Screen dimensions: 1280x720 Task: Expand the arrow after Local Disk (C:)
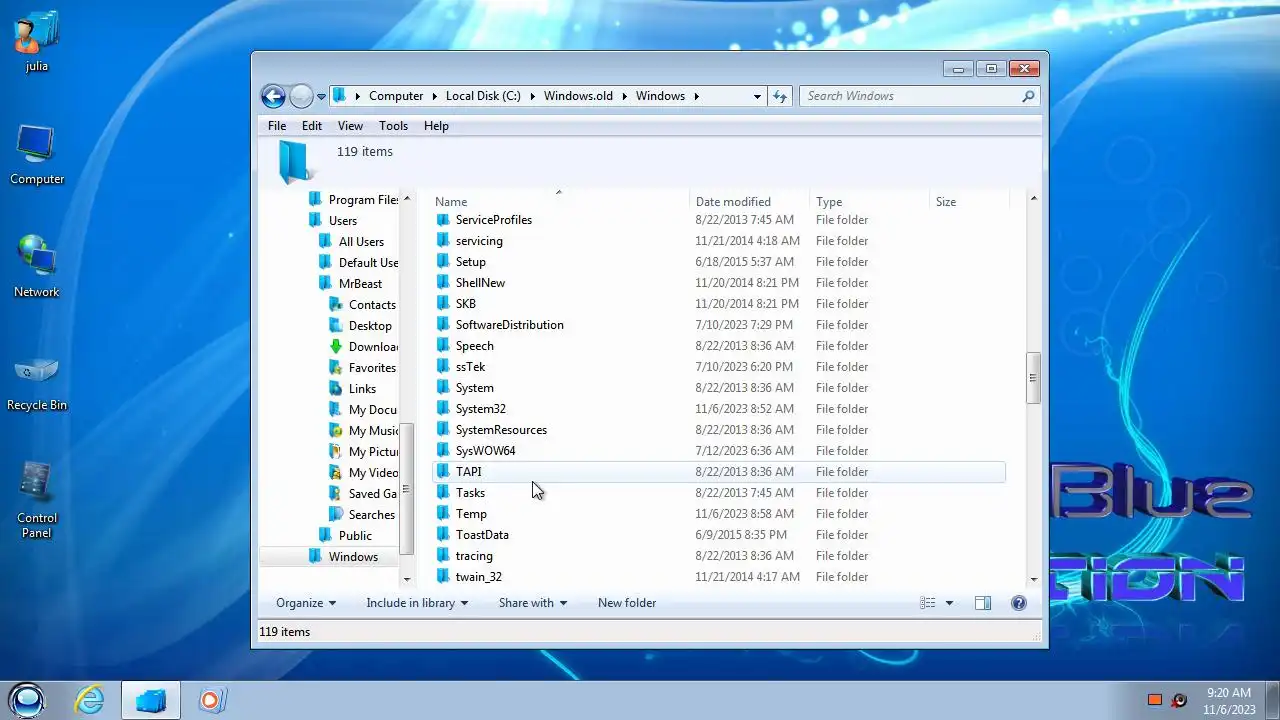[533, 96]
